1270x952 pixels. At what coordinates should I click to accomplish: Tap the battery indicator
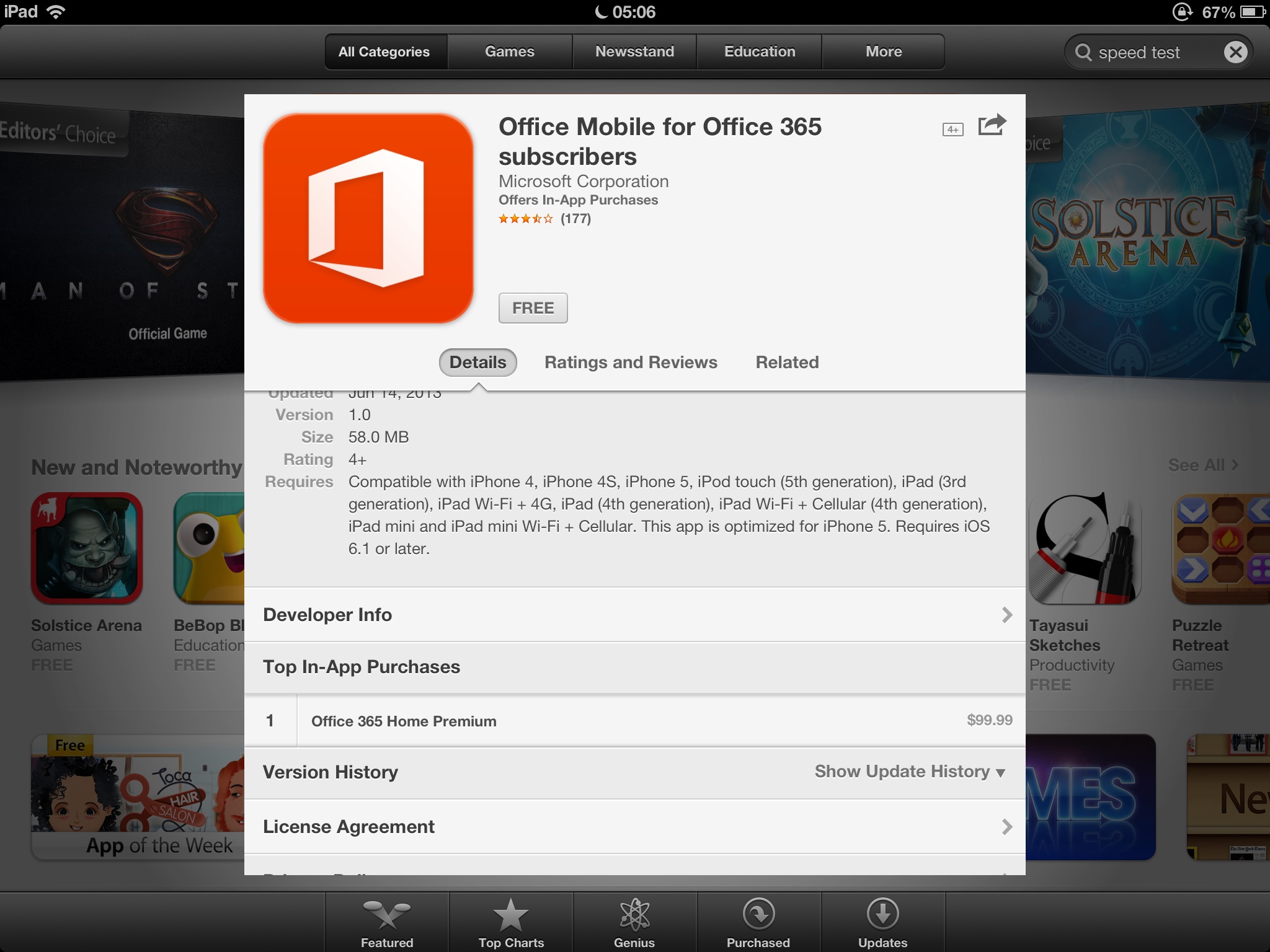tap(1253, 12)
